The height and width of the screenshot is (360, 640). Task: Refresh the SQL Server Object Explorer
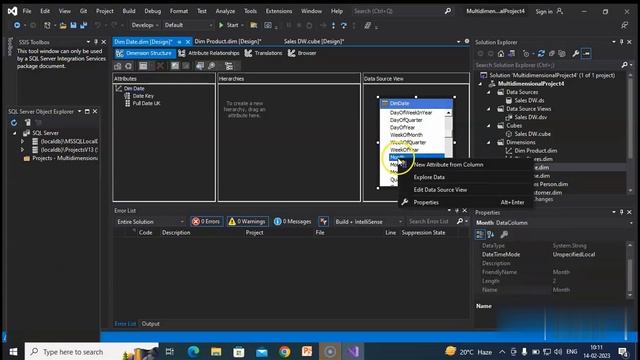point(14,122)
